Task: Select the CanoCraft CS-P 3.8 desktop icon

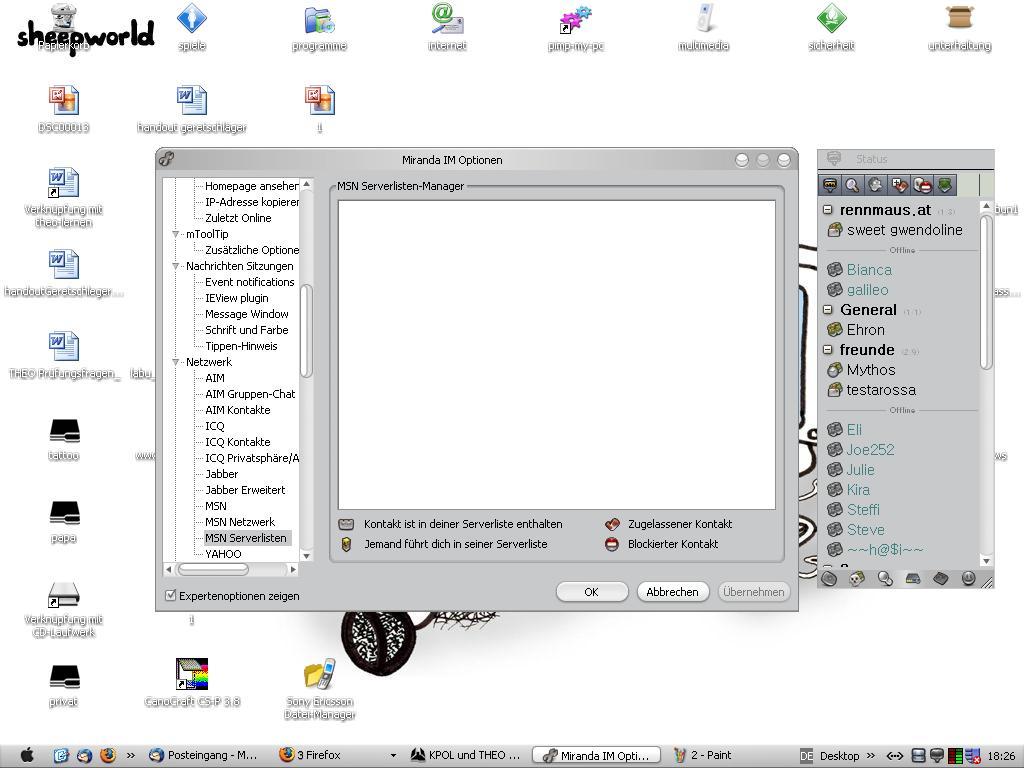Action: [192, 682]
